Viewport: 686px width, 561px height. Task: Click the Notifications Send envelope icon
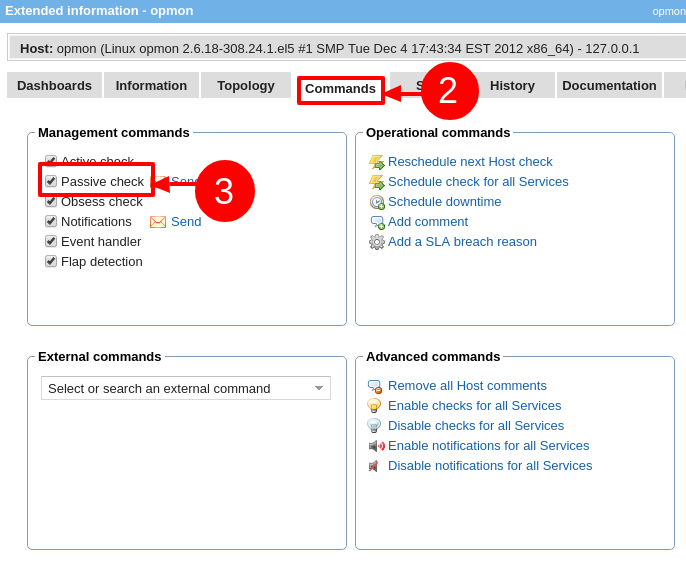point(158,222)
